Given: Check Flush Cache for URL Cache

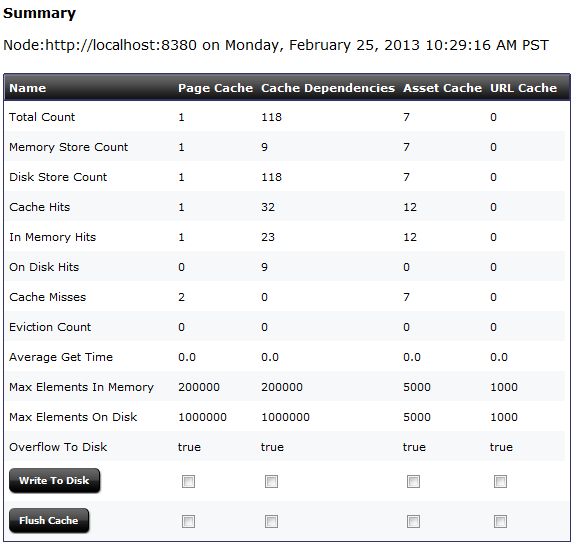Looking at the screenshot, I should [500, 522].
